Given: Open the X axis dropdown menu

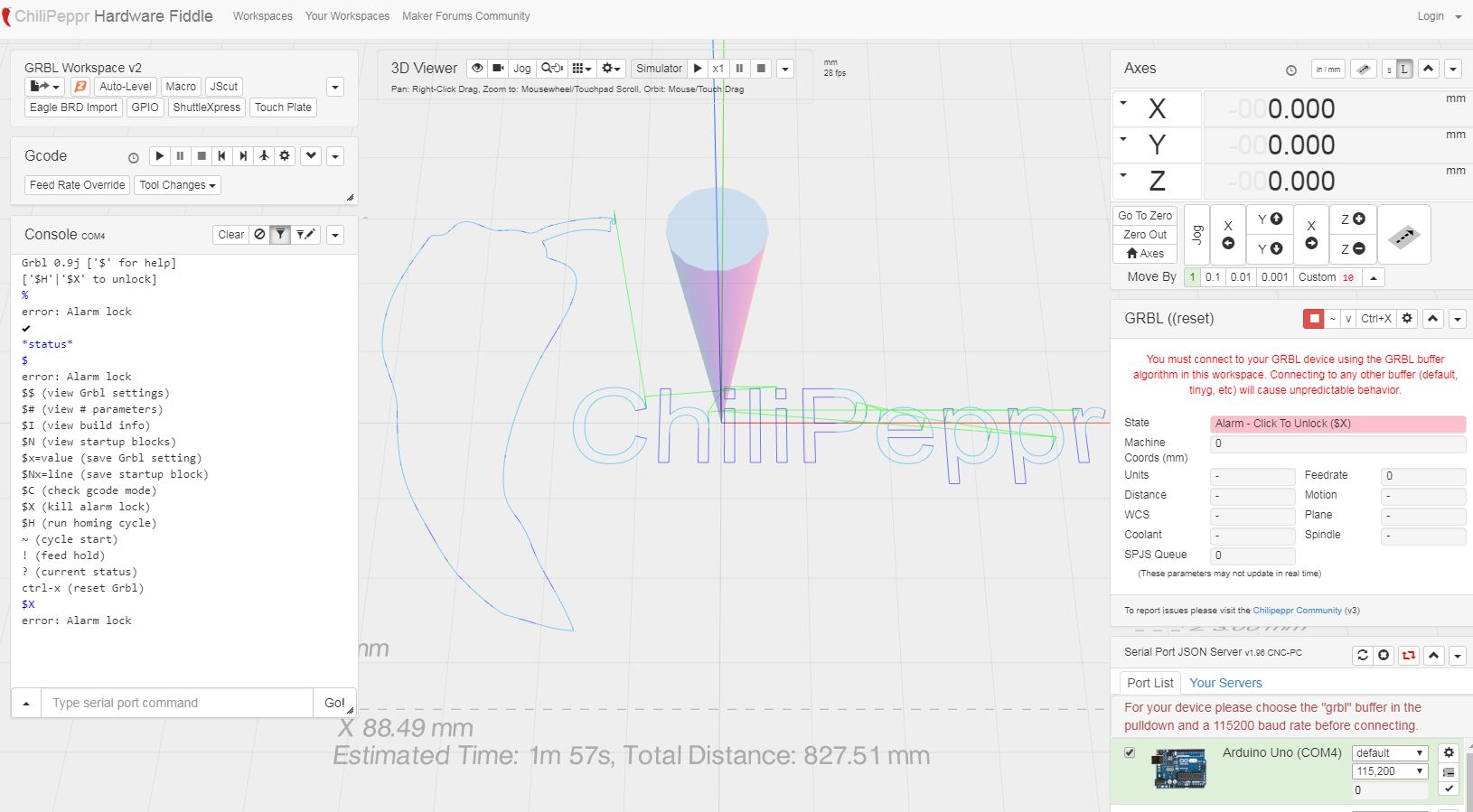Looking at the screenshot, I should point(1123,102).
